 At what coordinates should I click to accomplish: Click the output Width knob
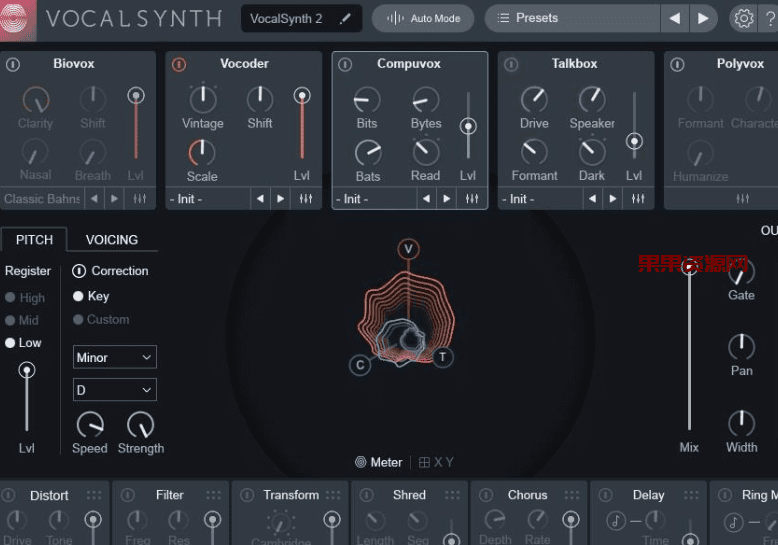[741, 423]
